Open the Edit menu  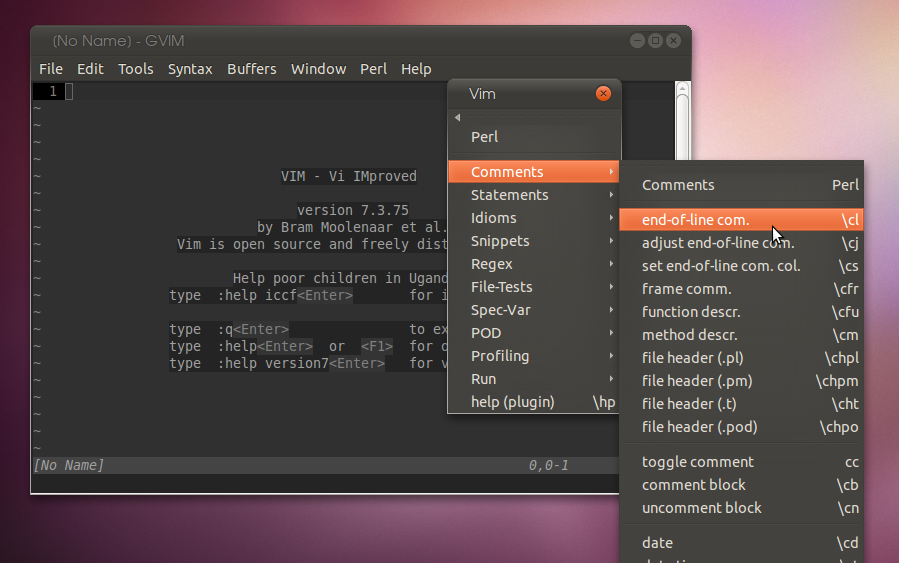(90, 69)
